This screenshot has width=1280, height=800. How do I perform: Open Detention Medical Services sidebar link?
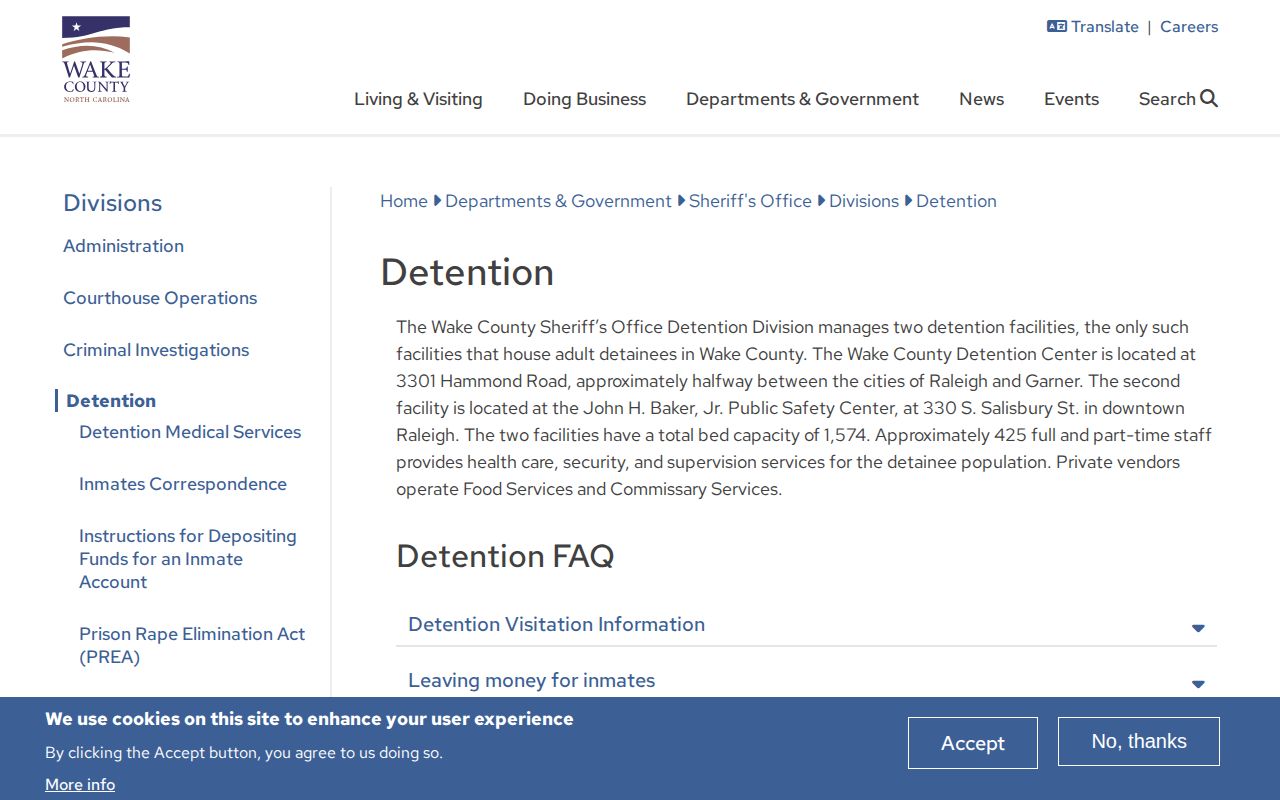[190, 432]
